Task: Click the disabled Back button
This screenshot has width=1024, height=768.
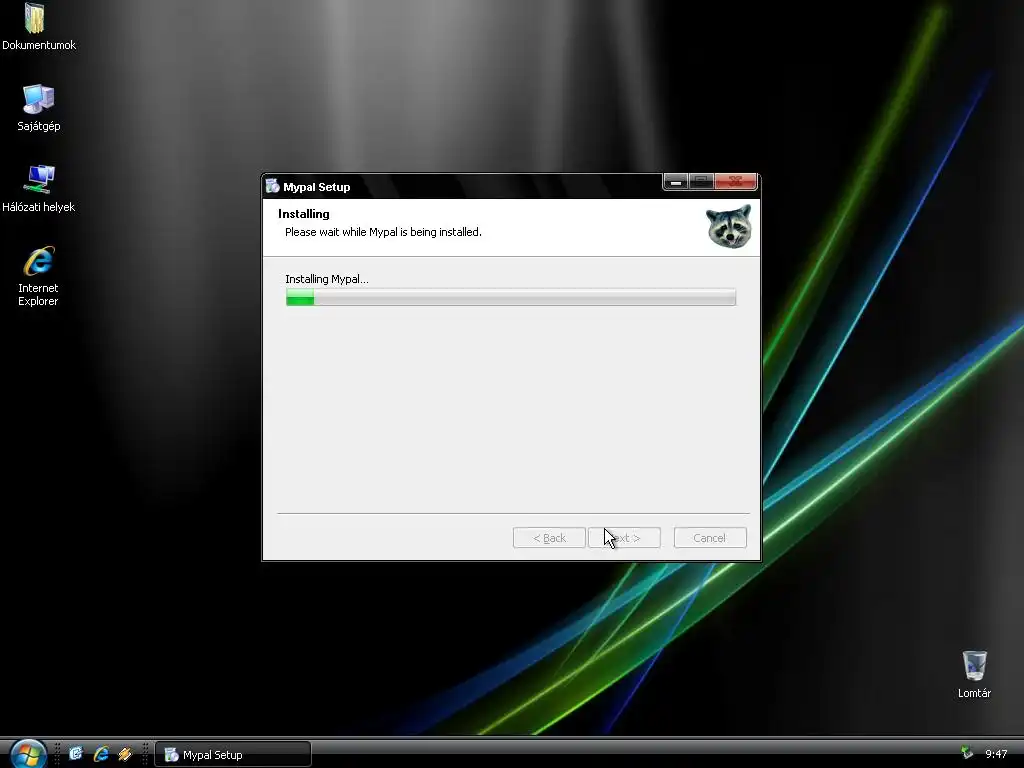Action: 549,537
